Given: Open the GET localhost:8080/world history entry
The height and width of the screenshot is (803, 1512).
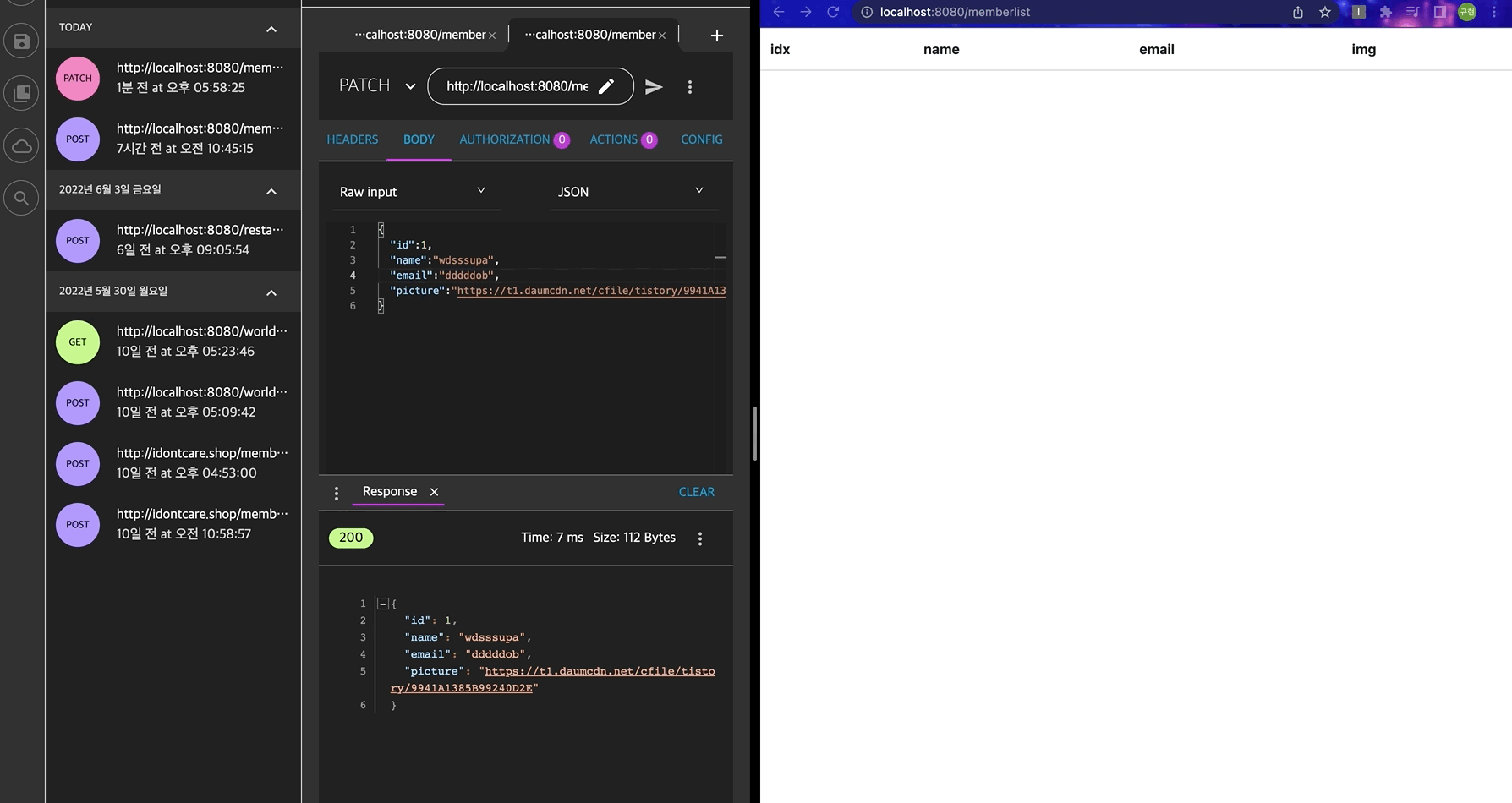Looking at the screenshot, I should pyautogui.click(x=173, y=341).
